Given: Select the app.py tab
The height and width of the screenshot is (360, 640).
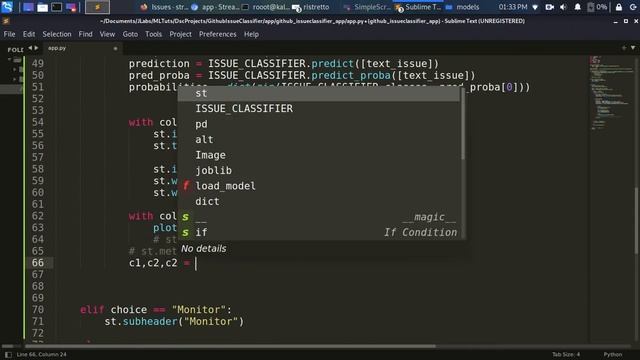Looking at the screenshot, I should tap(82, 48).
